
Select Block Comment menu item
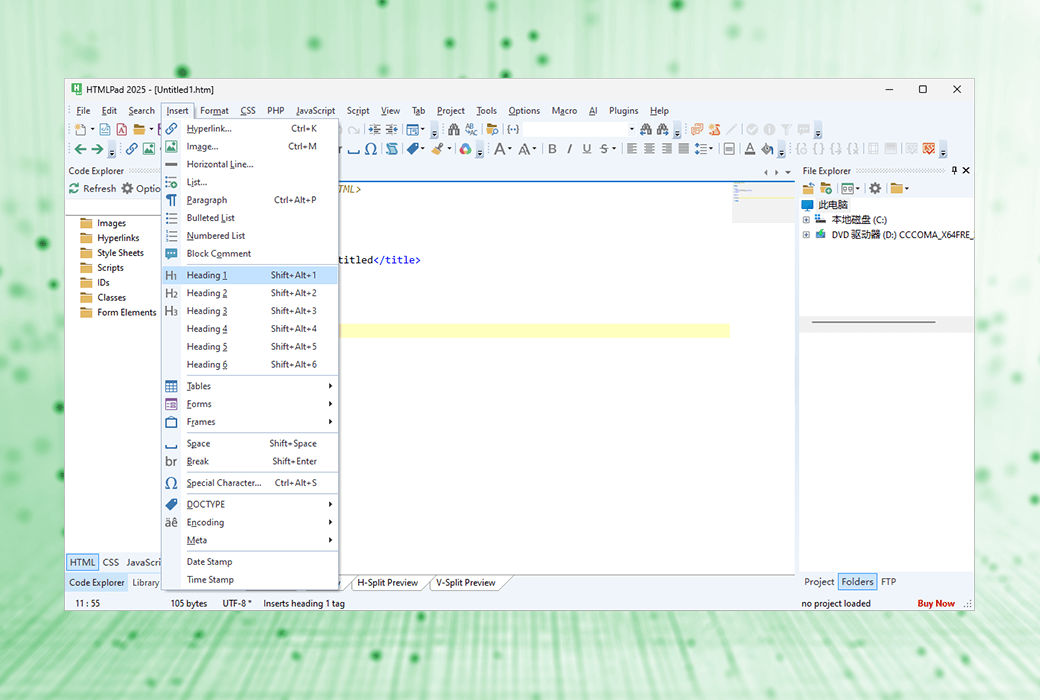tap(250, 253)
